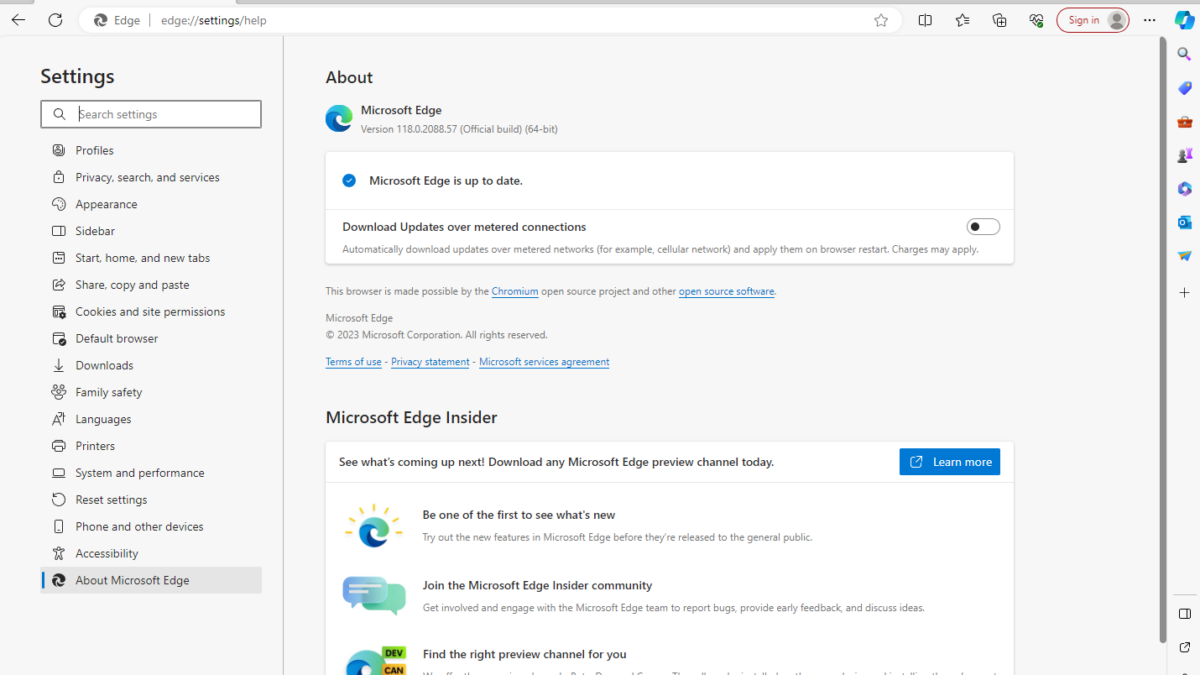
Task: Open the Copilot icon in top-right corner
Action: (1184, 21)
